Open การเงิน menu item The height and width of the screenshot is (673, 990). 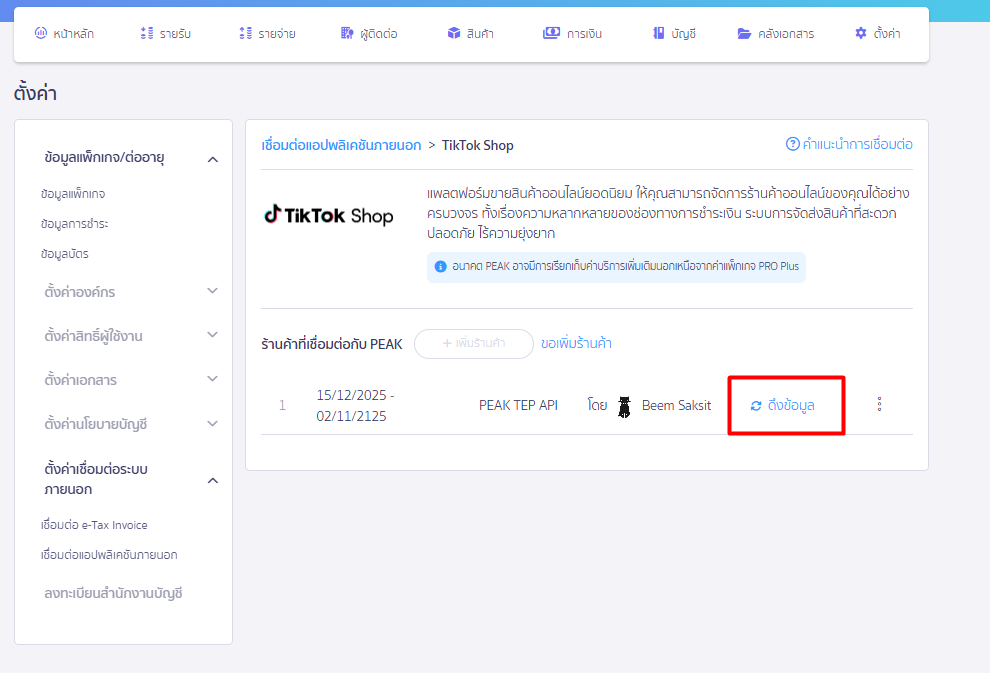point(573,33)
